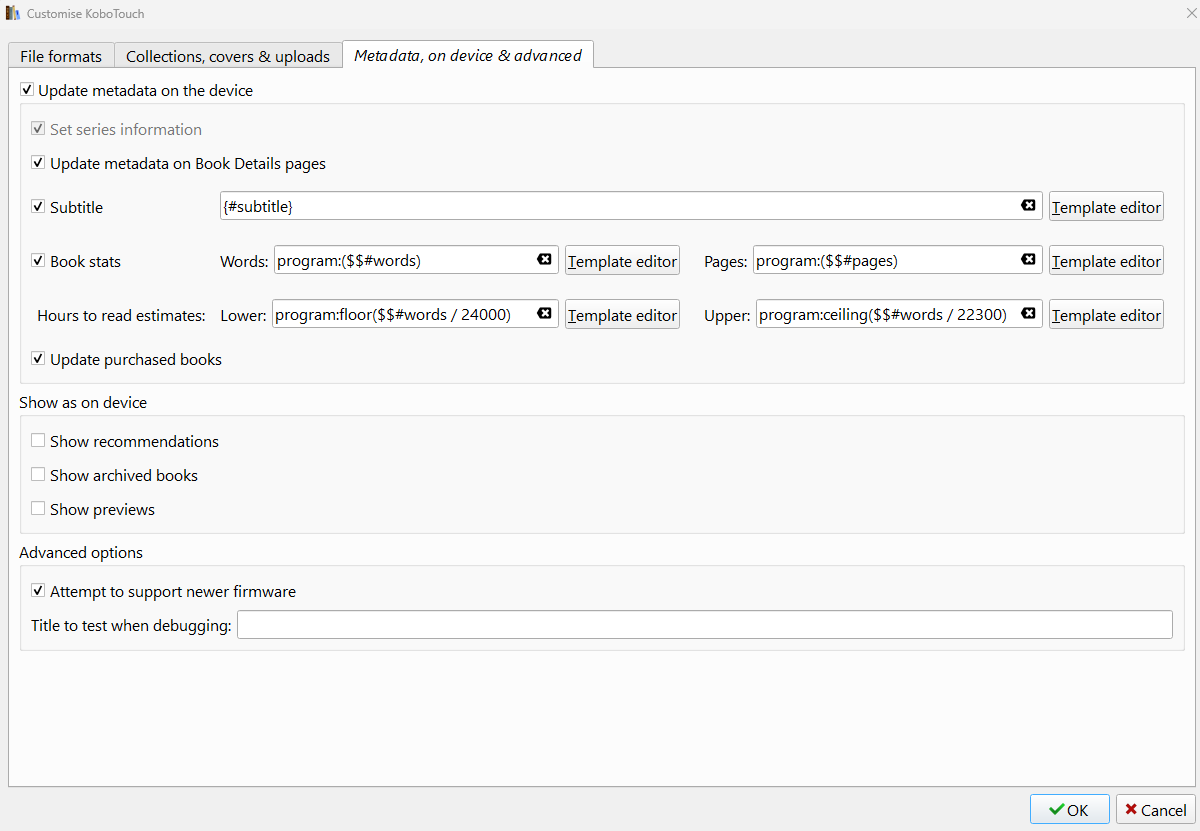This screenshot has width=1200, height=831.
Task: Click the Cancel button
Action: point(1154,810)
